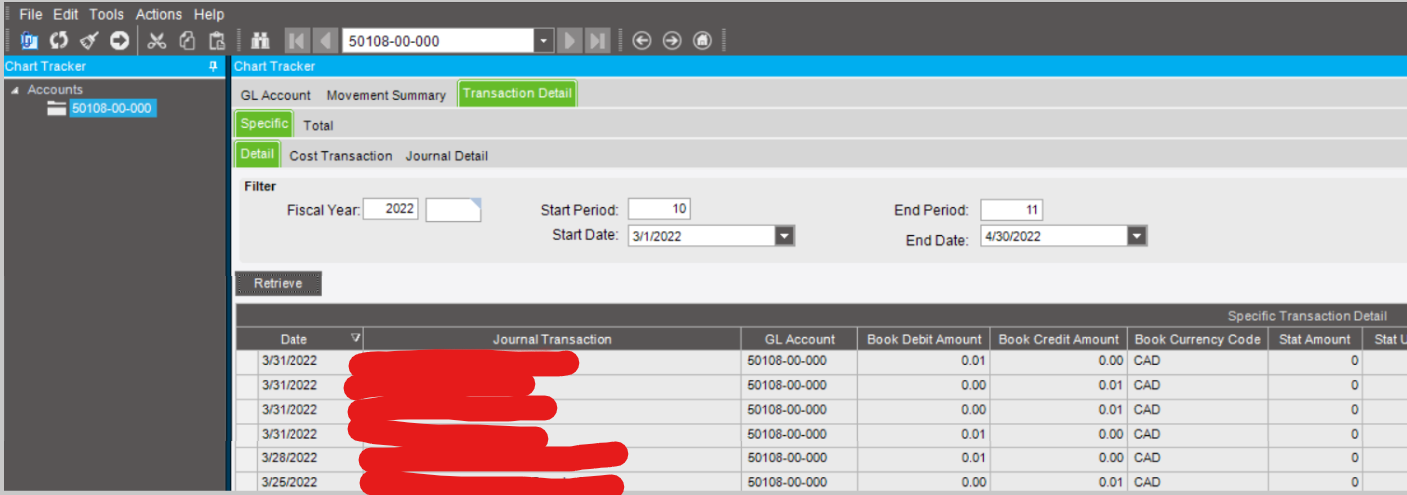
Task: Click the Start Date field showing 3/1/2022
Action: tap(702, 236)
